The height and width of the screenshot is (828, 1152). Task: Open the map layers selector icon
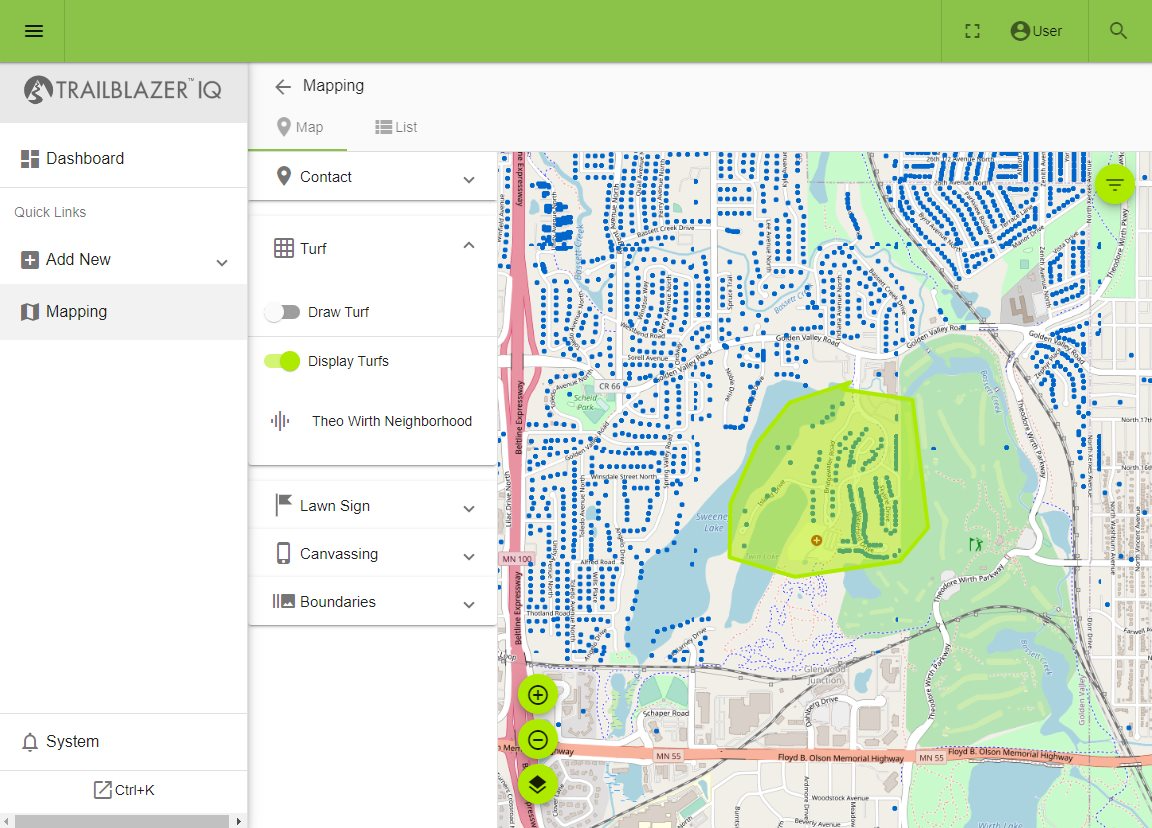[x=537, y=784]
